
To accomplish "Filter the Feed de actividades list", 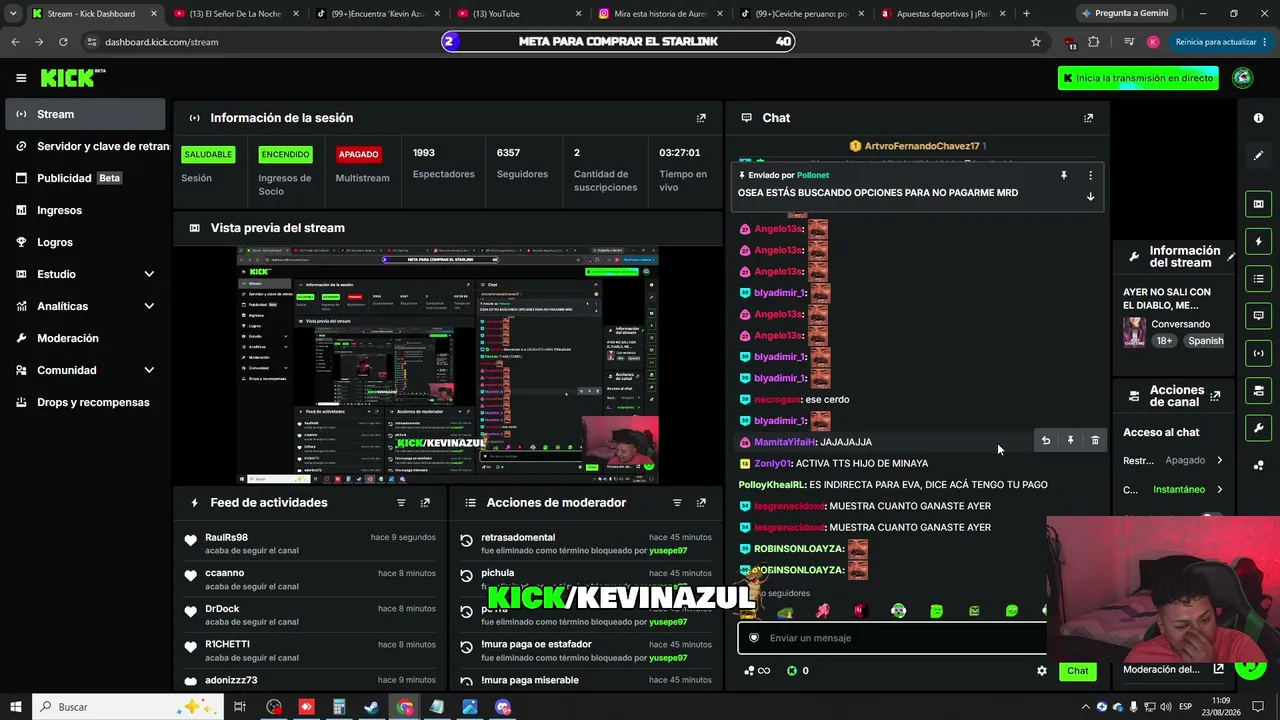I will point(401,503).
